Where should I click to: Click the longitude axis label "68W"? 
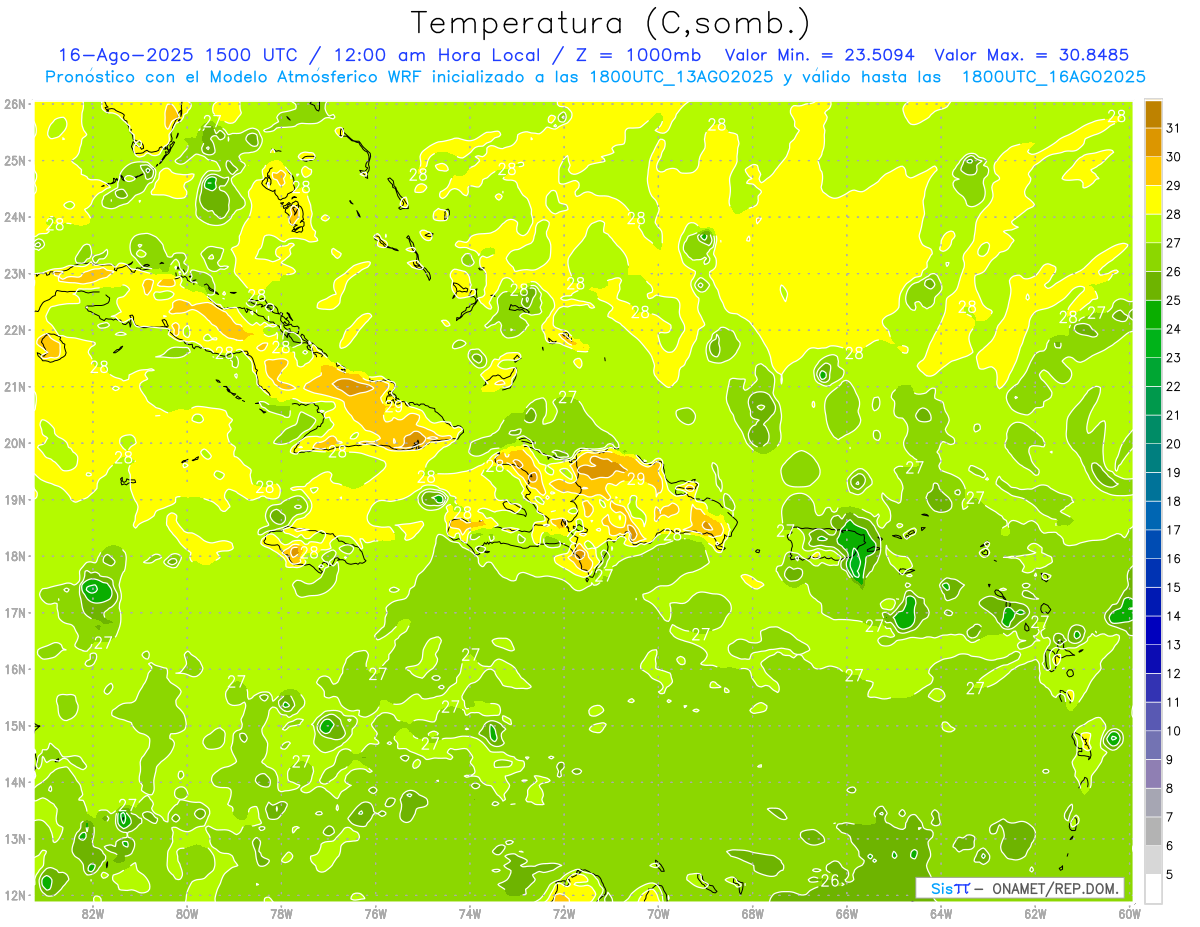[752, 913]
